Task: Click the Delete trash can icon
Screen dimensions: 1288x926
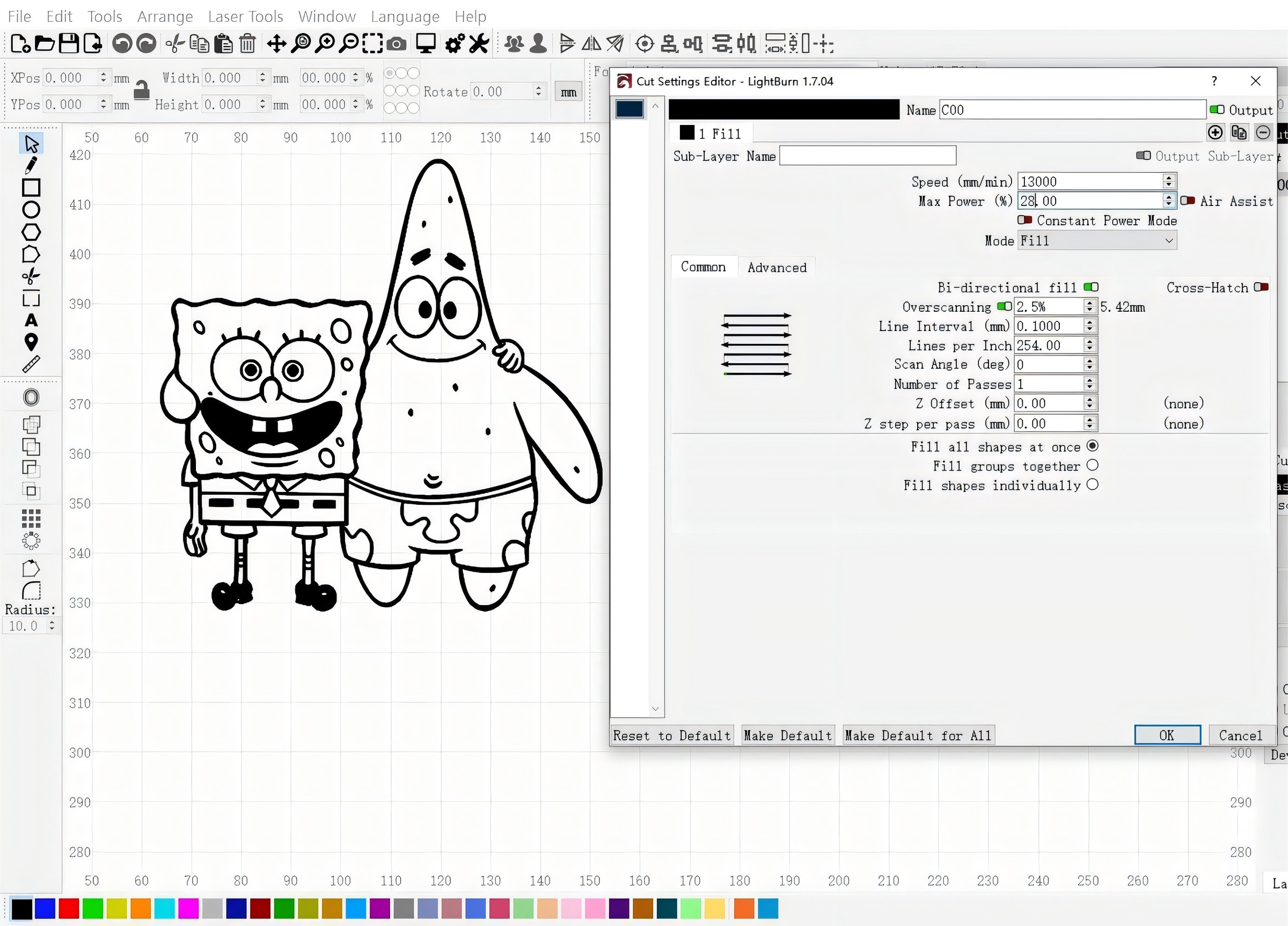Action: tap(247, 43)
